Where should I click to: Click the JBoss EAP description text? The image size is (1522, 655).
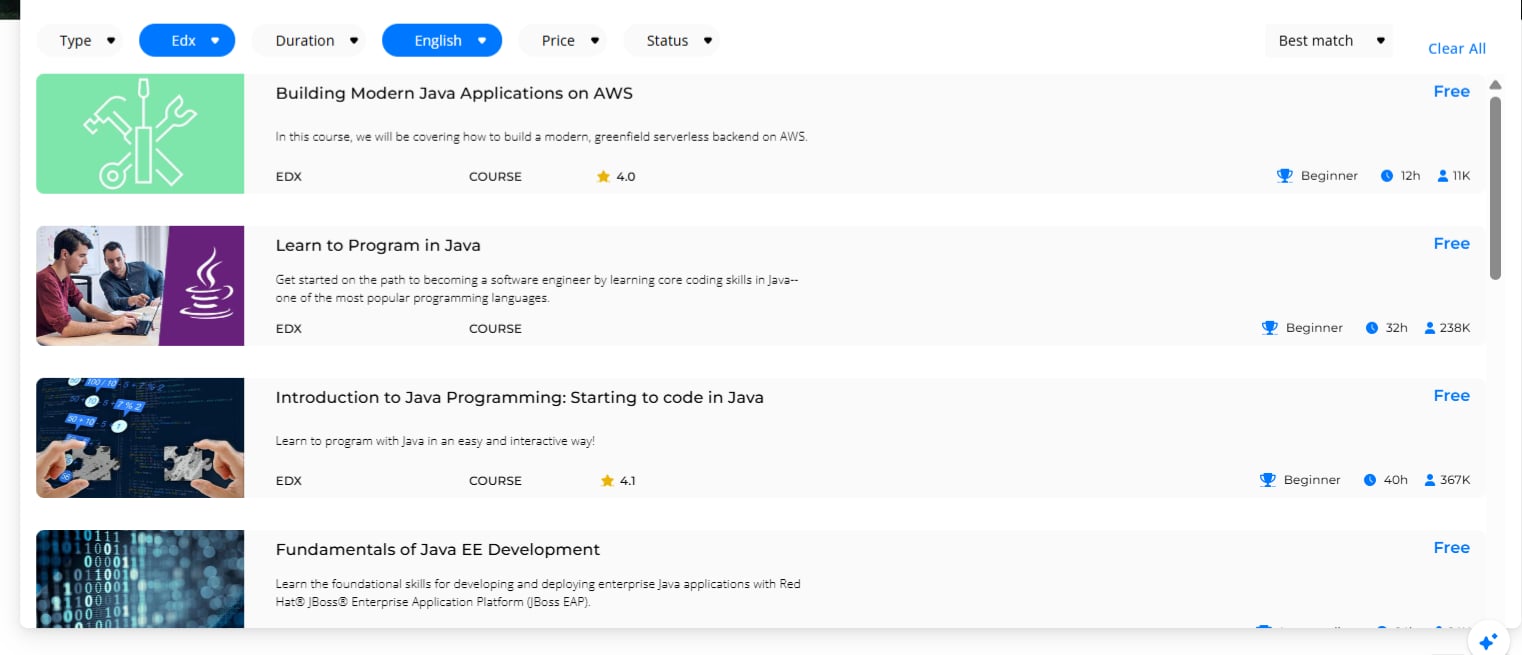point(538,593)
